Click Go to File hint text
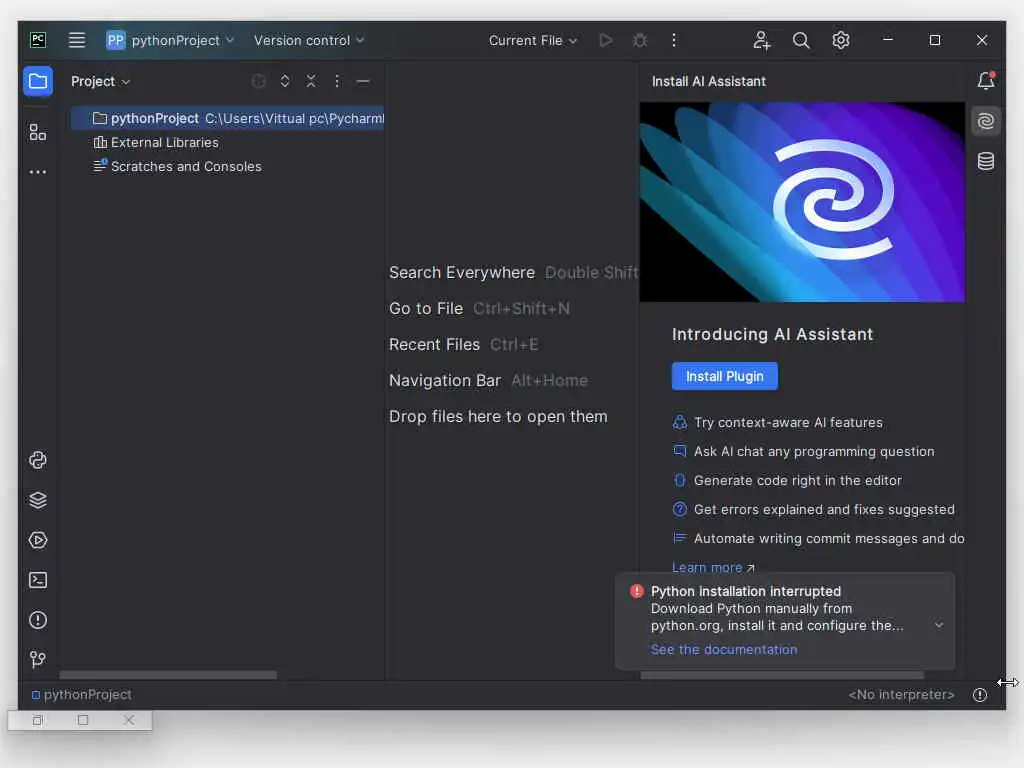This screenshot has width=1024, height=768. tap(426, 308)
